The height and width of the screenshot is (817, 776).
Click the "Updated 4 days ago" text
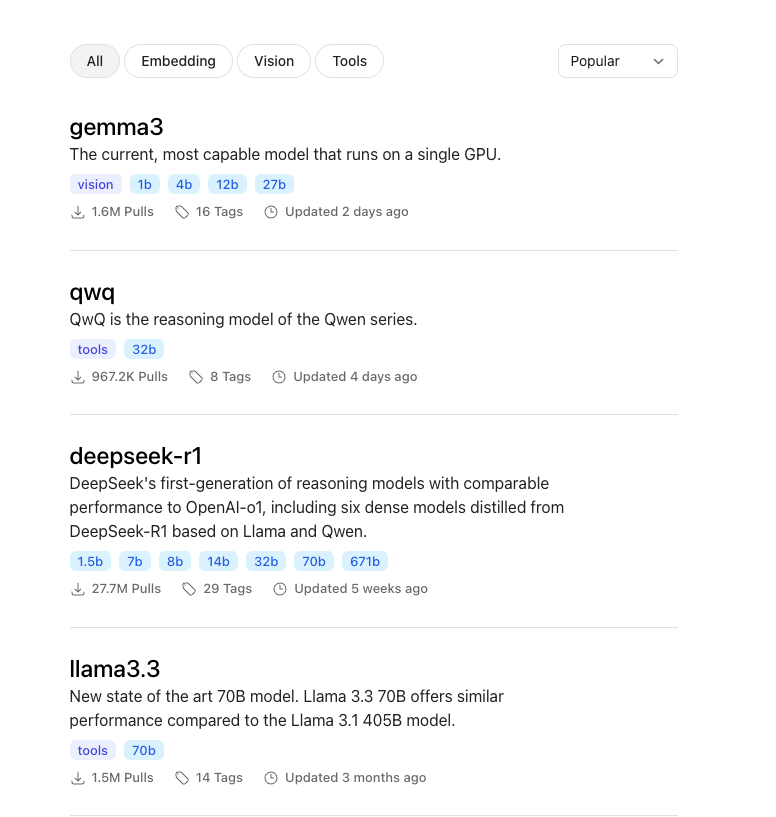pyautogui.click(x=355, y=376)
